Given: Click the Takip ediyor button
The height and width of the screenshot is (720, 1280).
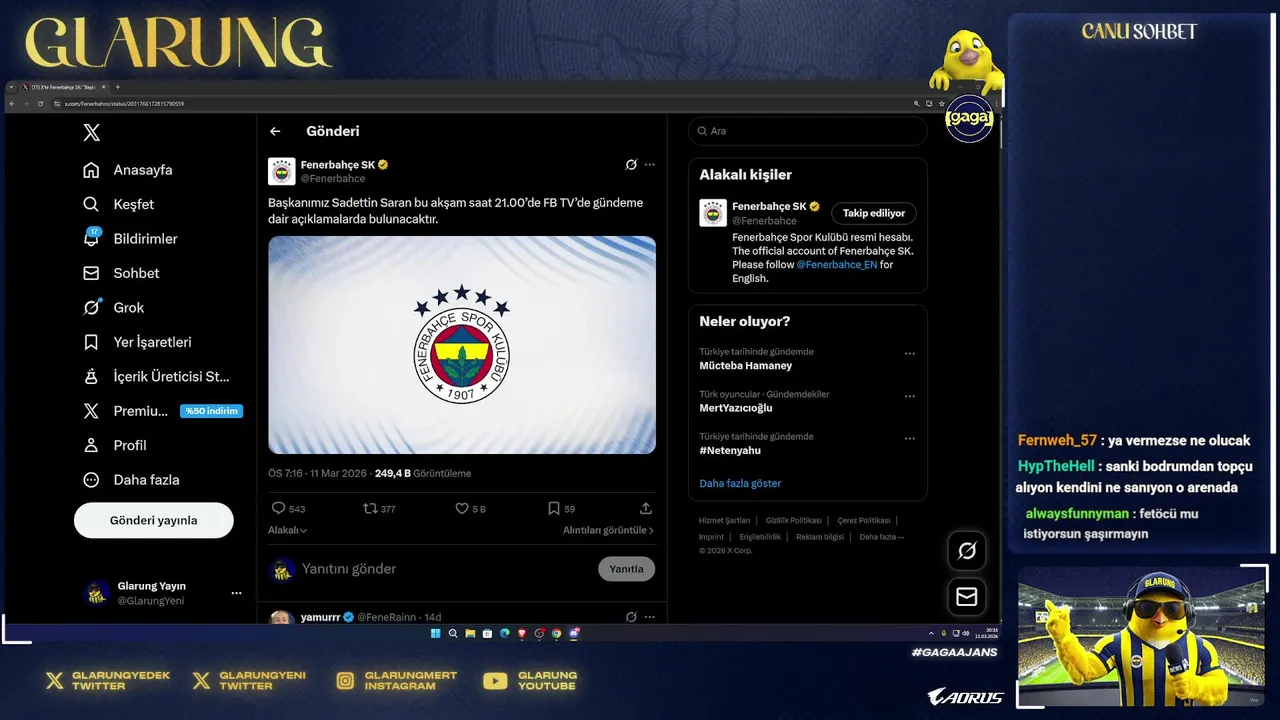Looking at the screenshot, I should [874, 213].
